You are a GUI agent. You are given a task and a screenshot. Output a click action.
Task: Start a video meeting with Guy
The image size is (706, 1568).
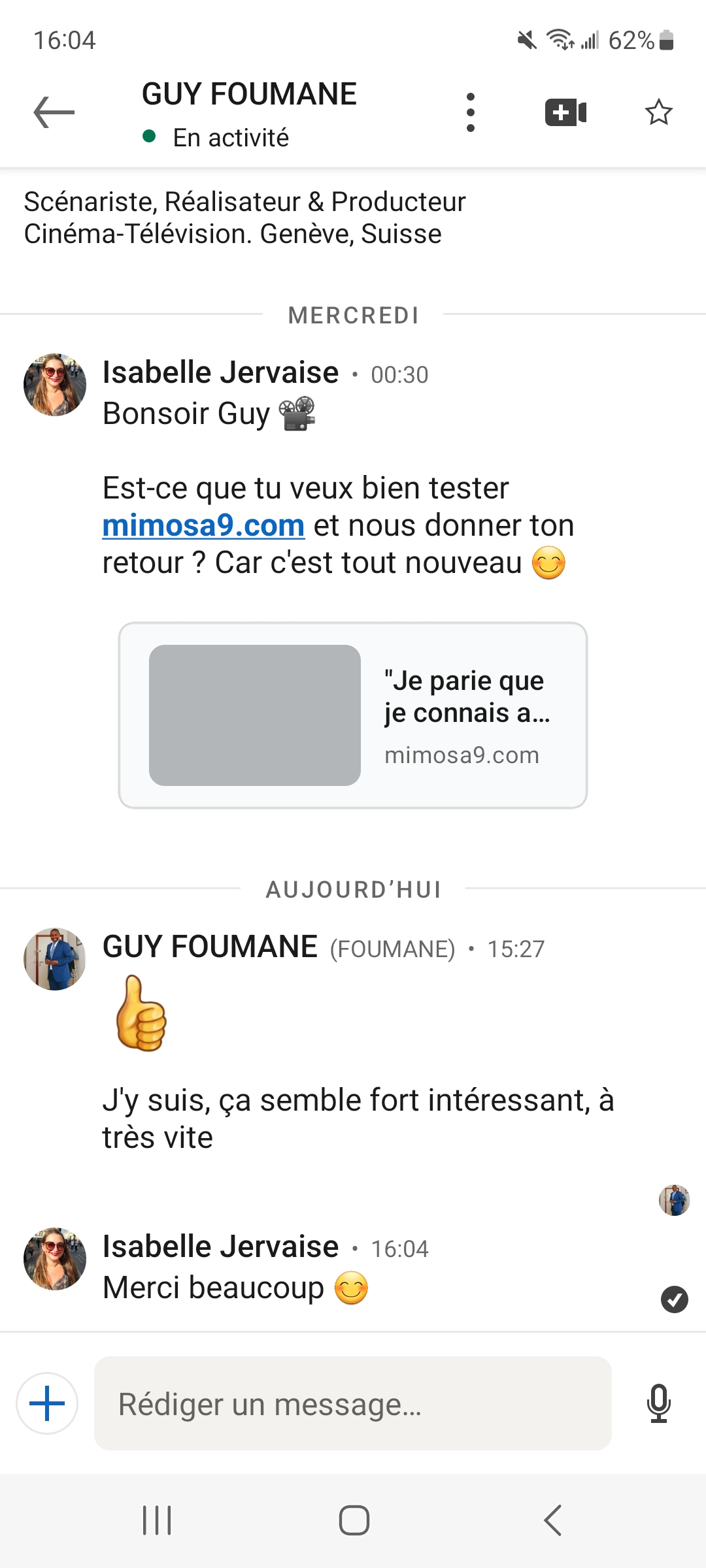[x=565, y=112]
